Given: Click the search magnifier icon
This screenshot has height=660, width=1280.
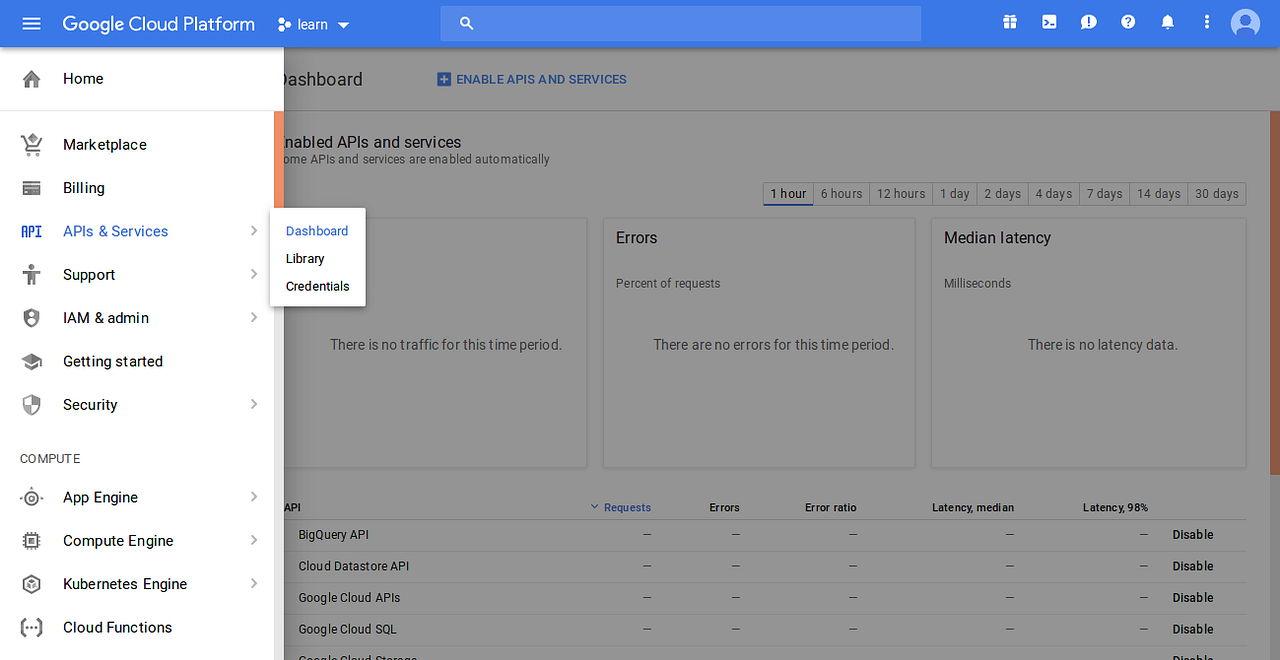Looking at the screenshot, I should (x=466, y=22).
